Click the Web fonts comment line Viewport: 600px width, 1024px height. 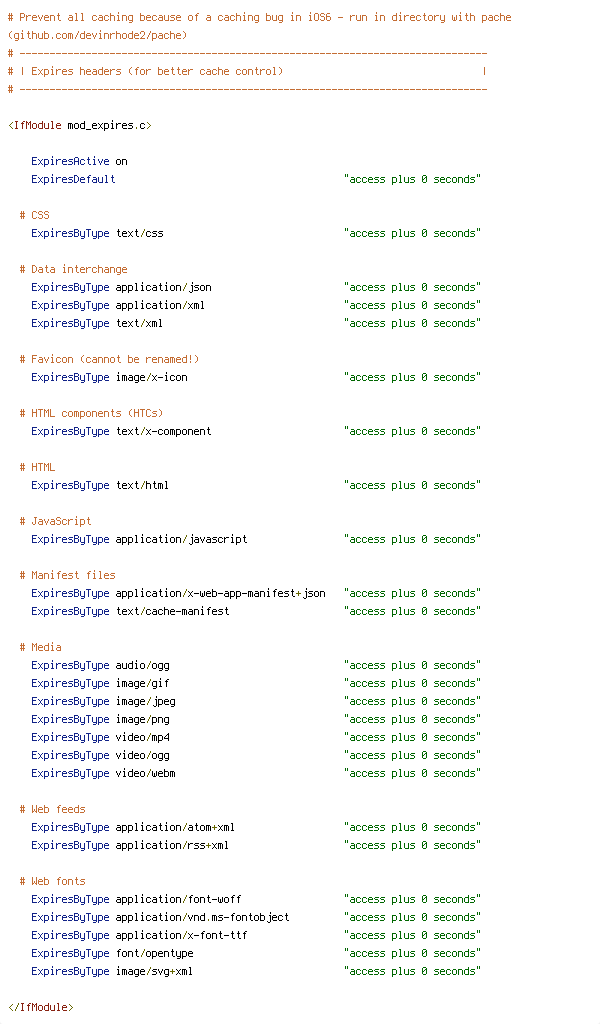click(x=53, y=882)
